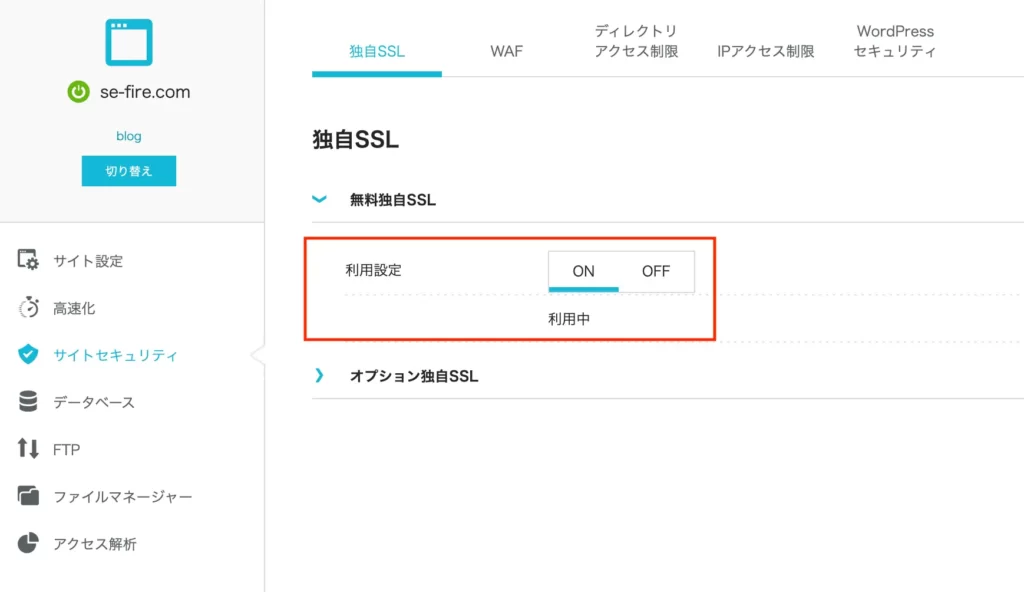Open ファイルマネージャー folder icon
The height and width of the screenshot is (592, 1024).
[x=28, y=496]
